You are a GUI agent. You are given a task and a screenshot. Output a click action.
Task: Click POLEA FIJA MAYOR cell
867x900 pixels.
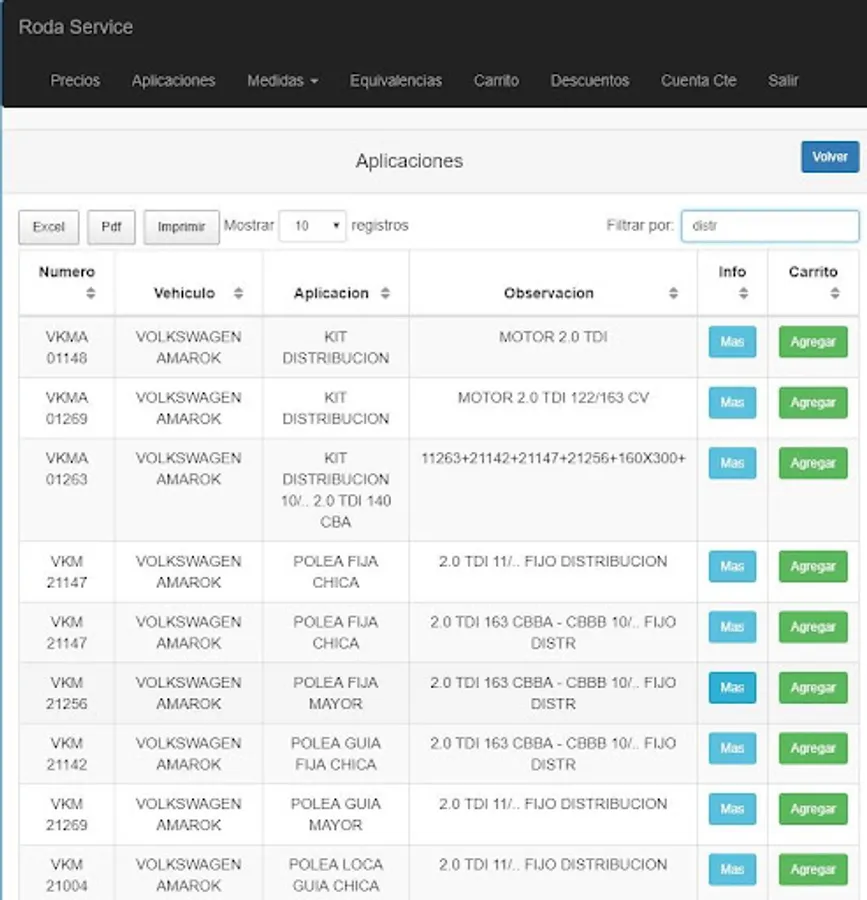coord(336,693)
